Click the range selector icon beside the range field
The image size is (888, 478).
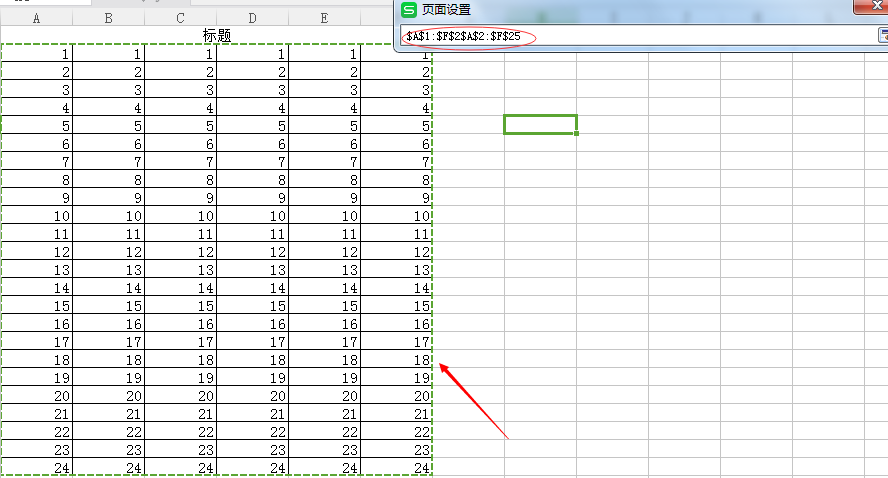pos(883,36)
